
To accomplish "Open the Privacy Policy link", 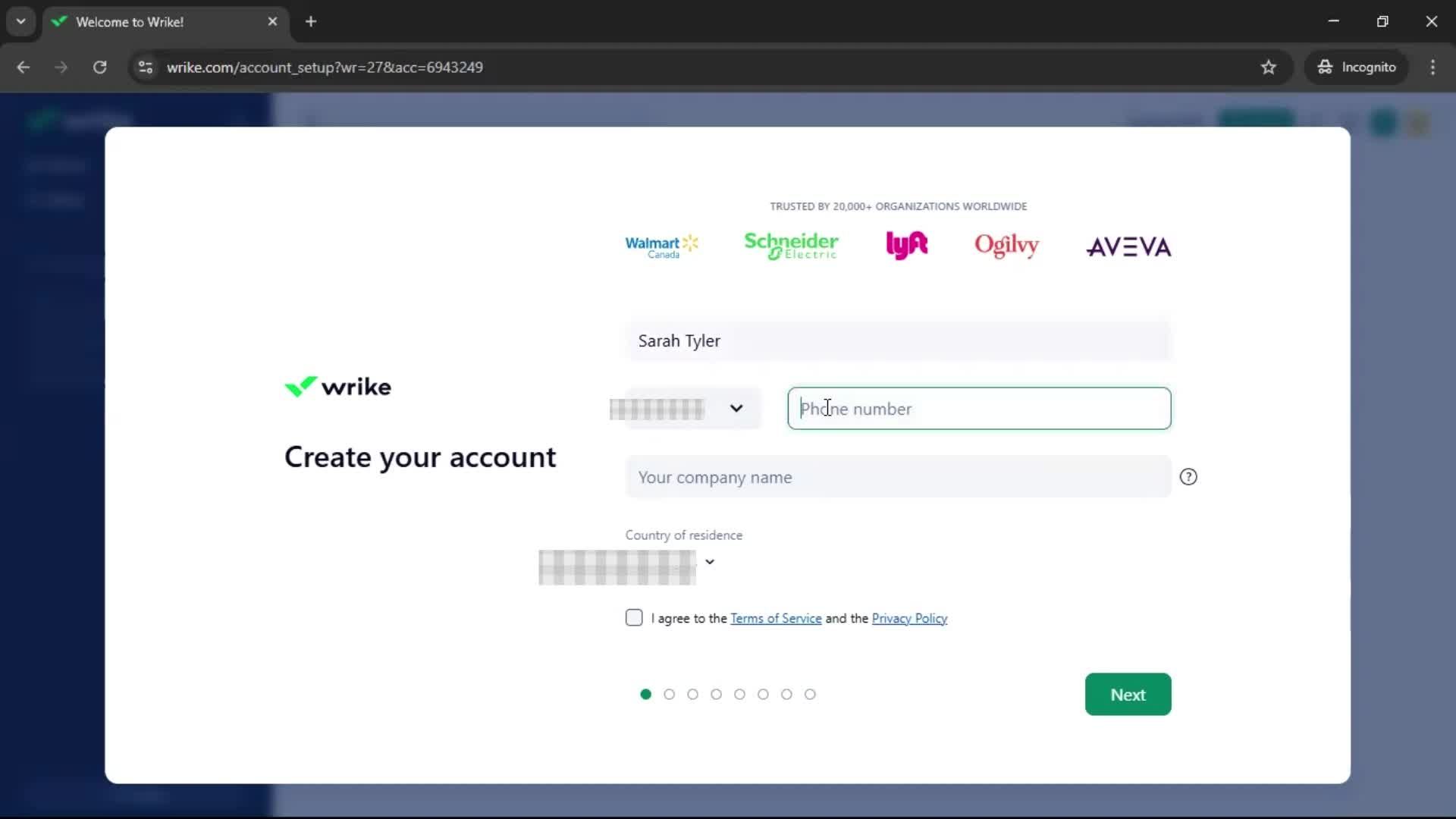I will 909,619.
